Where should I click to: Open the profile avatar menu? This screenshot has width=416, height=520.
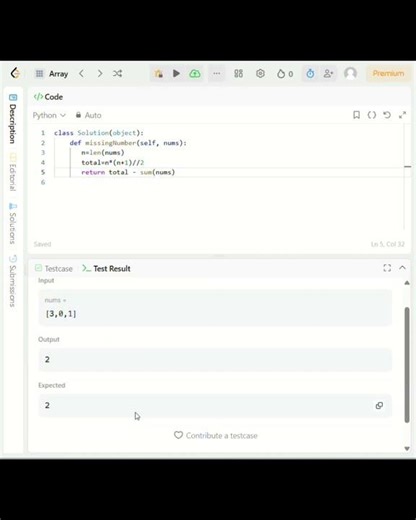pos(350,73)
